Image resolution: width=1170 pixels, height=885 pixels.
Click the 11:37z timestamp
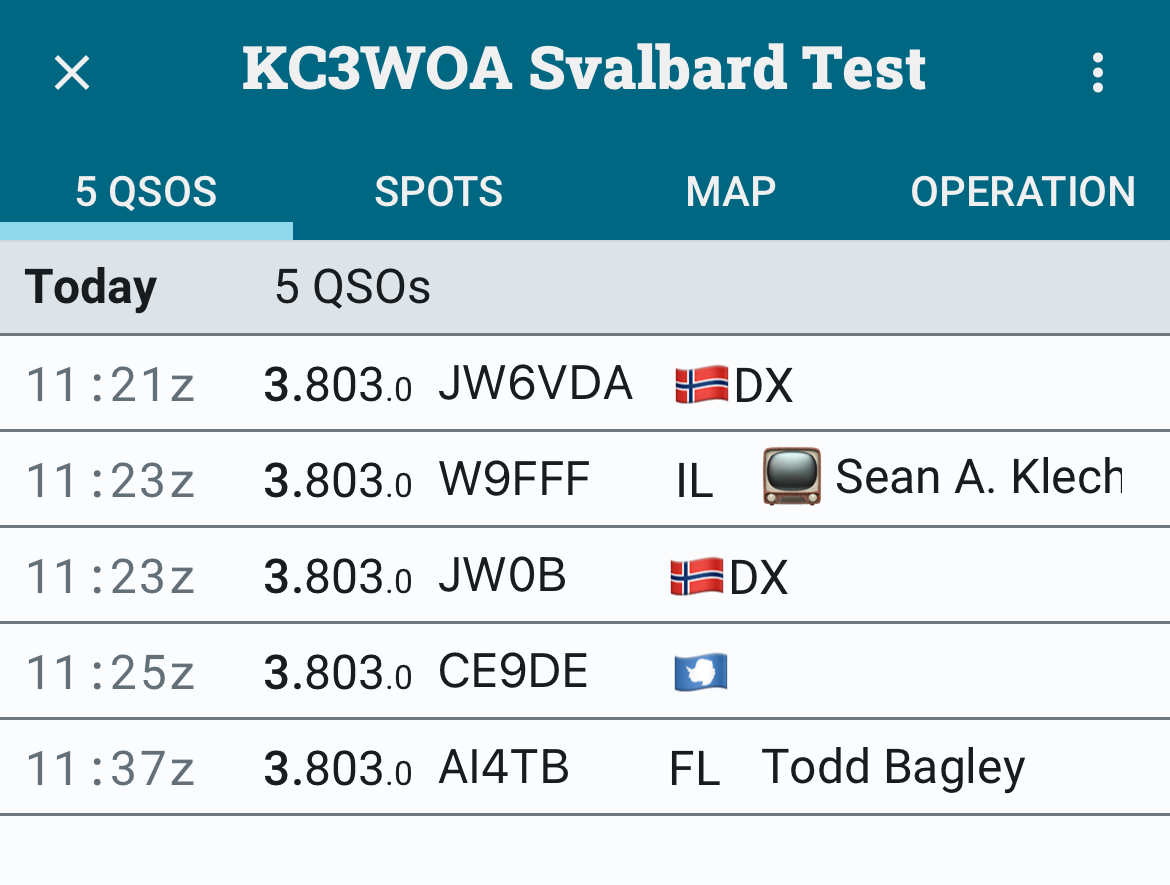[x=110, y=769]
